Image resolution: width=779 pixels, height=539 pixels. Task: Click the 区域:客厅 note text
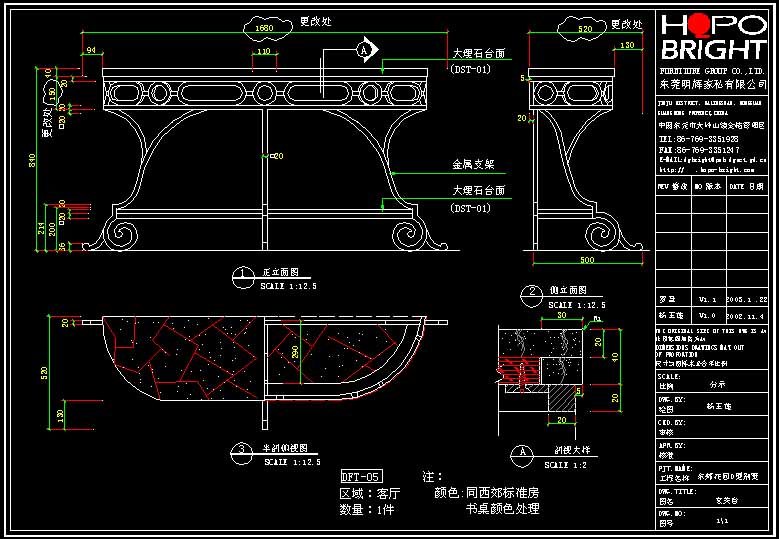[370, 493]
